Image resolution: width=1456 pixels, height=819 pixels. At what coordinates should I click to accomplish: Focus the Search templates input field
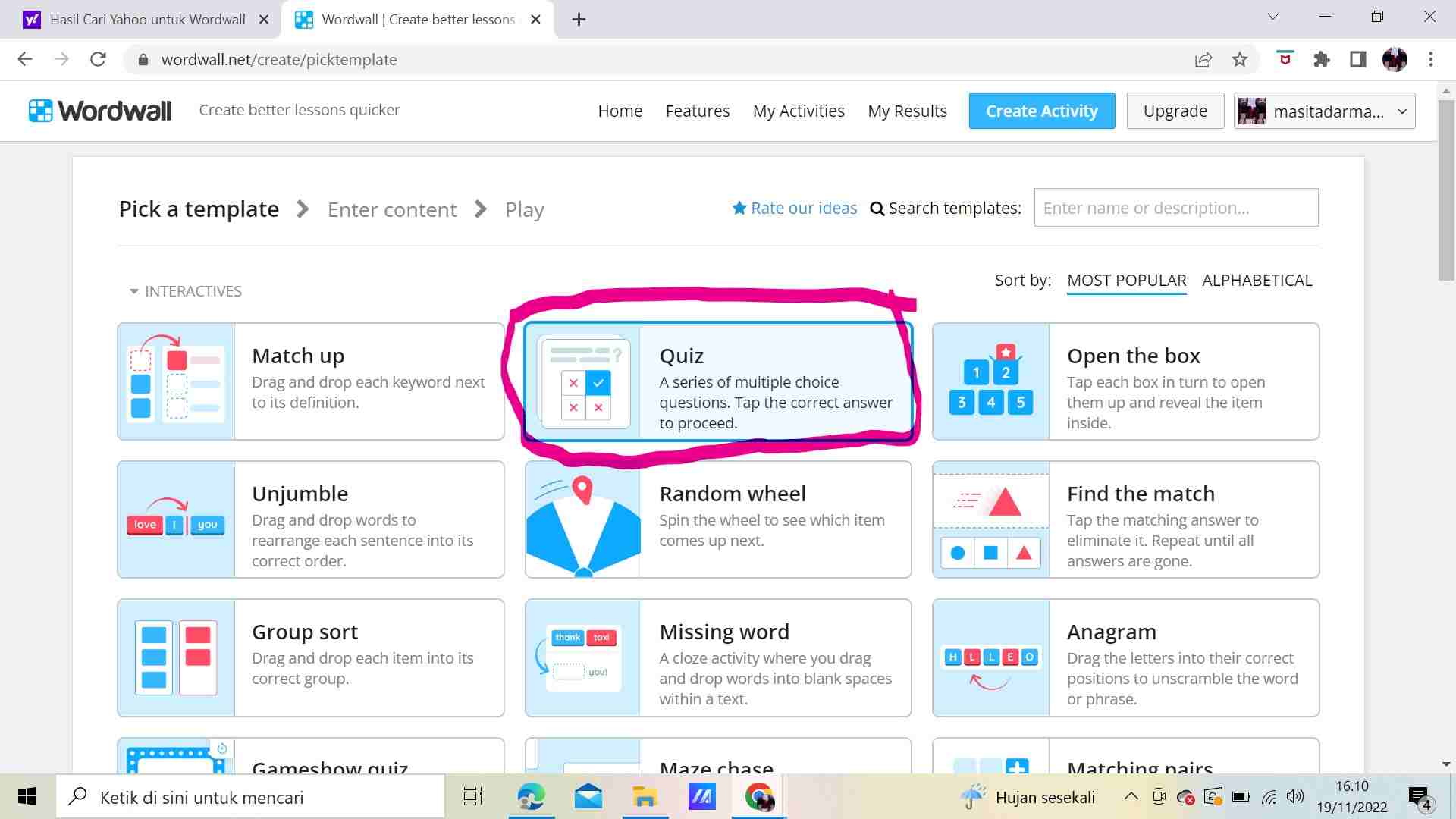(1176, 208)
